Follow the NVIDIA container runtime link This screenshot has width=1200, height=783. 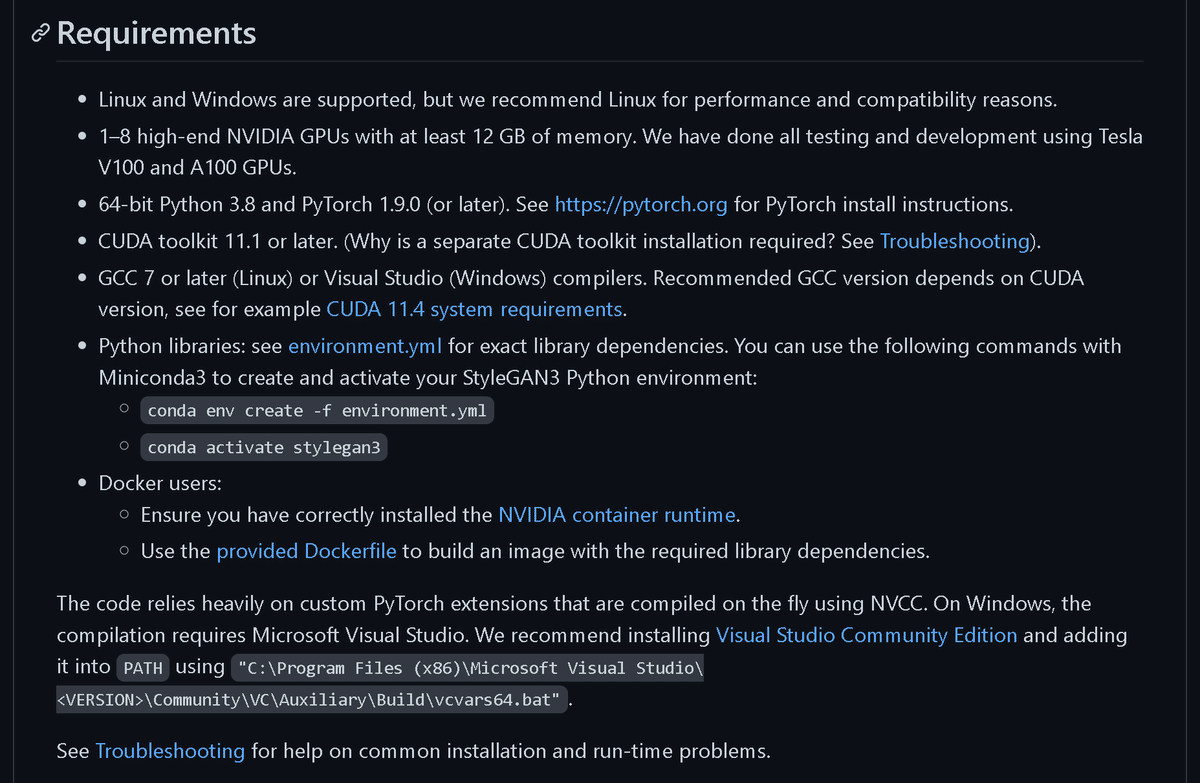click(617, 516)
